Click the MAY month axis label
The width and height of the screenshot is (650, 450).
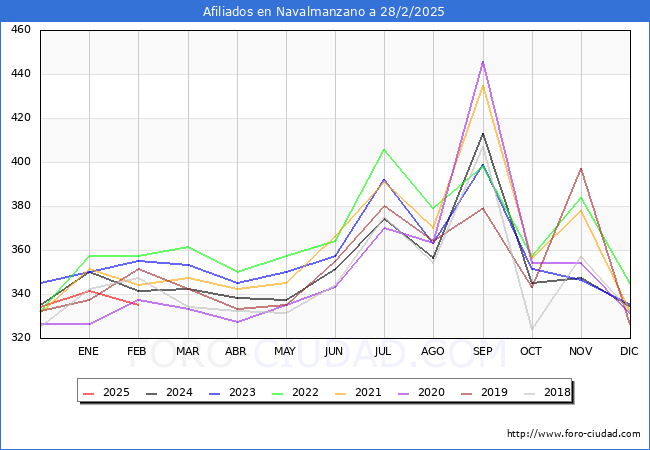pos(285,351)
